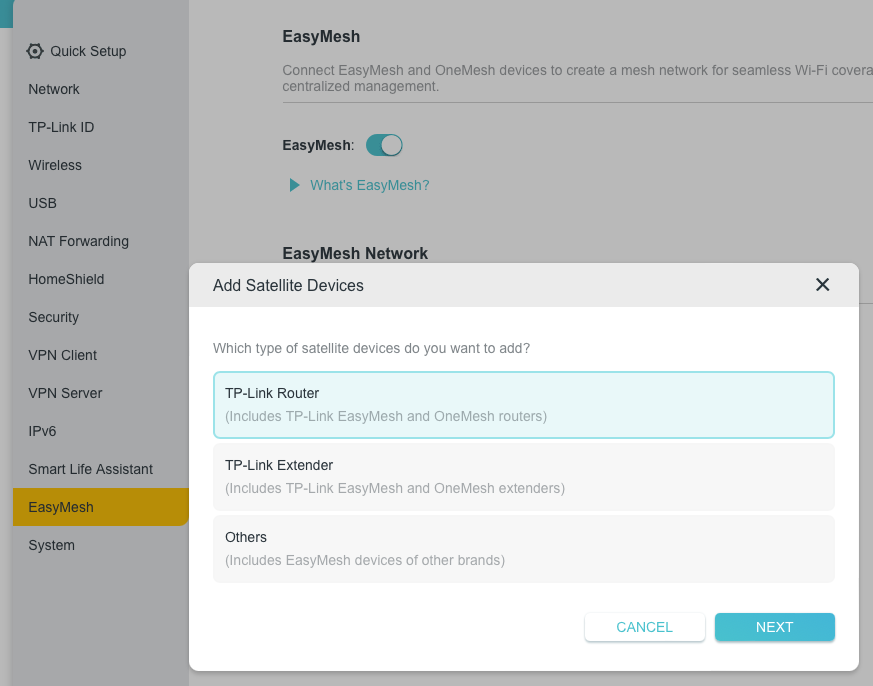Screen dimensions: 873x686
Task: Go to VPN Server settings
Action: [x=65, y=393]
